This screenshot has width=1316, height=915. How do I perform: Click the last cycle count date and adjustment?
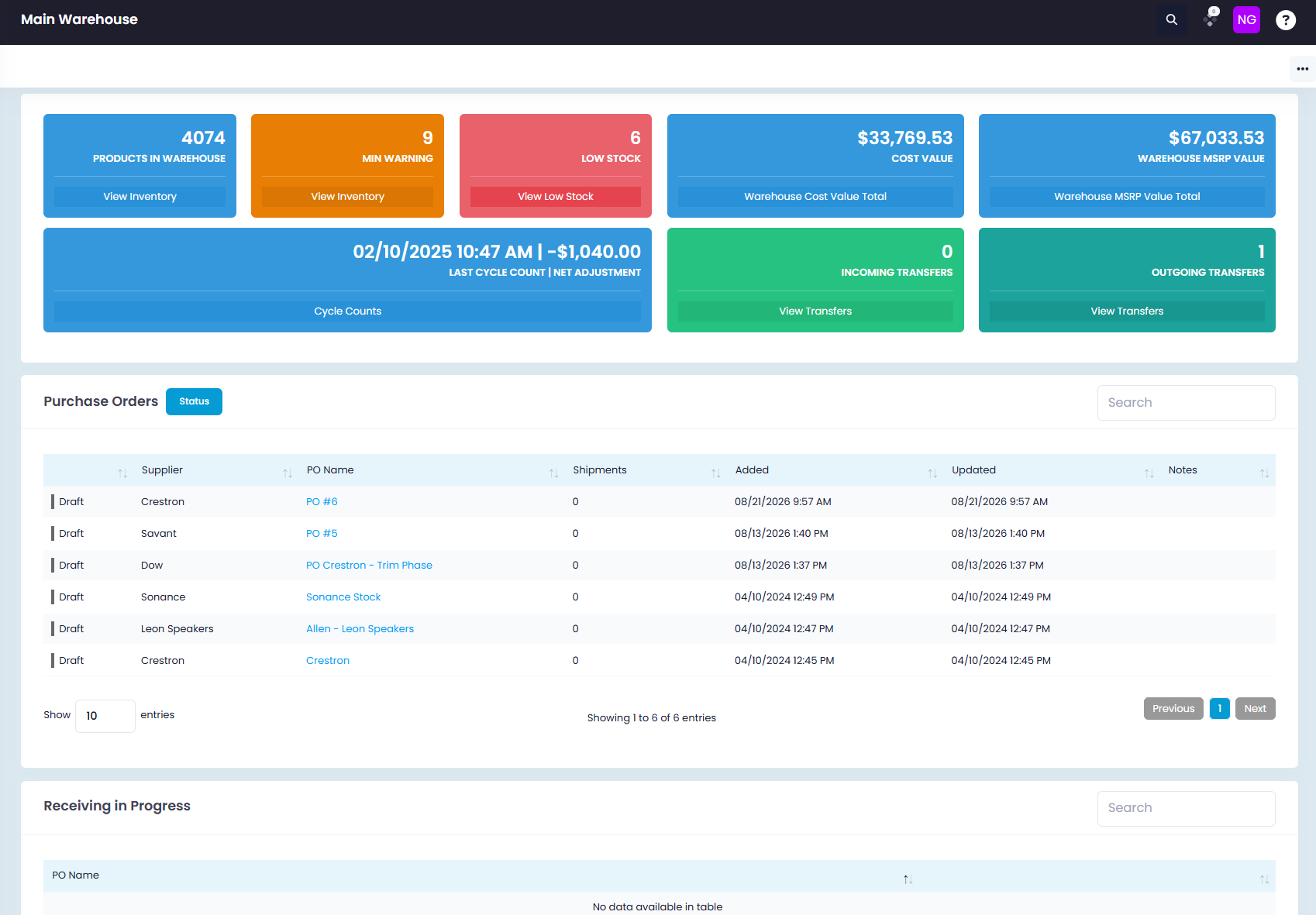[497, 252]
